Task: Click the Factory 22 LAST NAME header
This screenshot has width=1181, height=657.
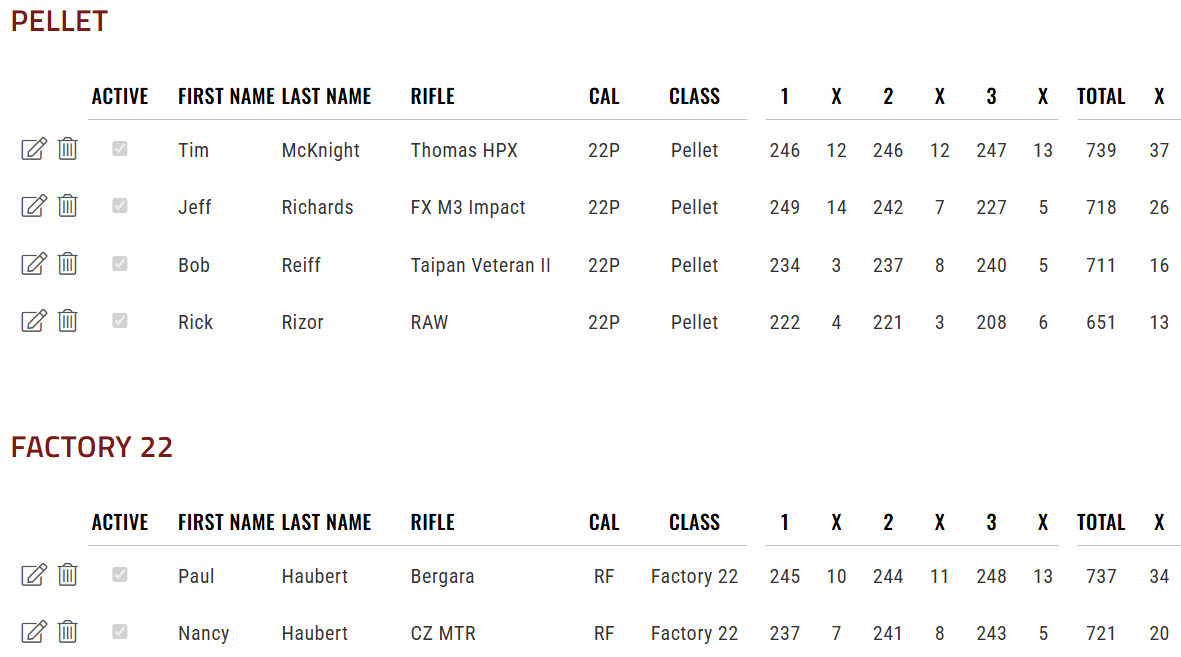Action: coord(326,522)
